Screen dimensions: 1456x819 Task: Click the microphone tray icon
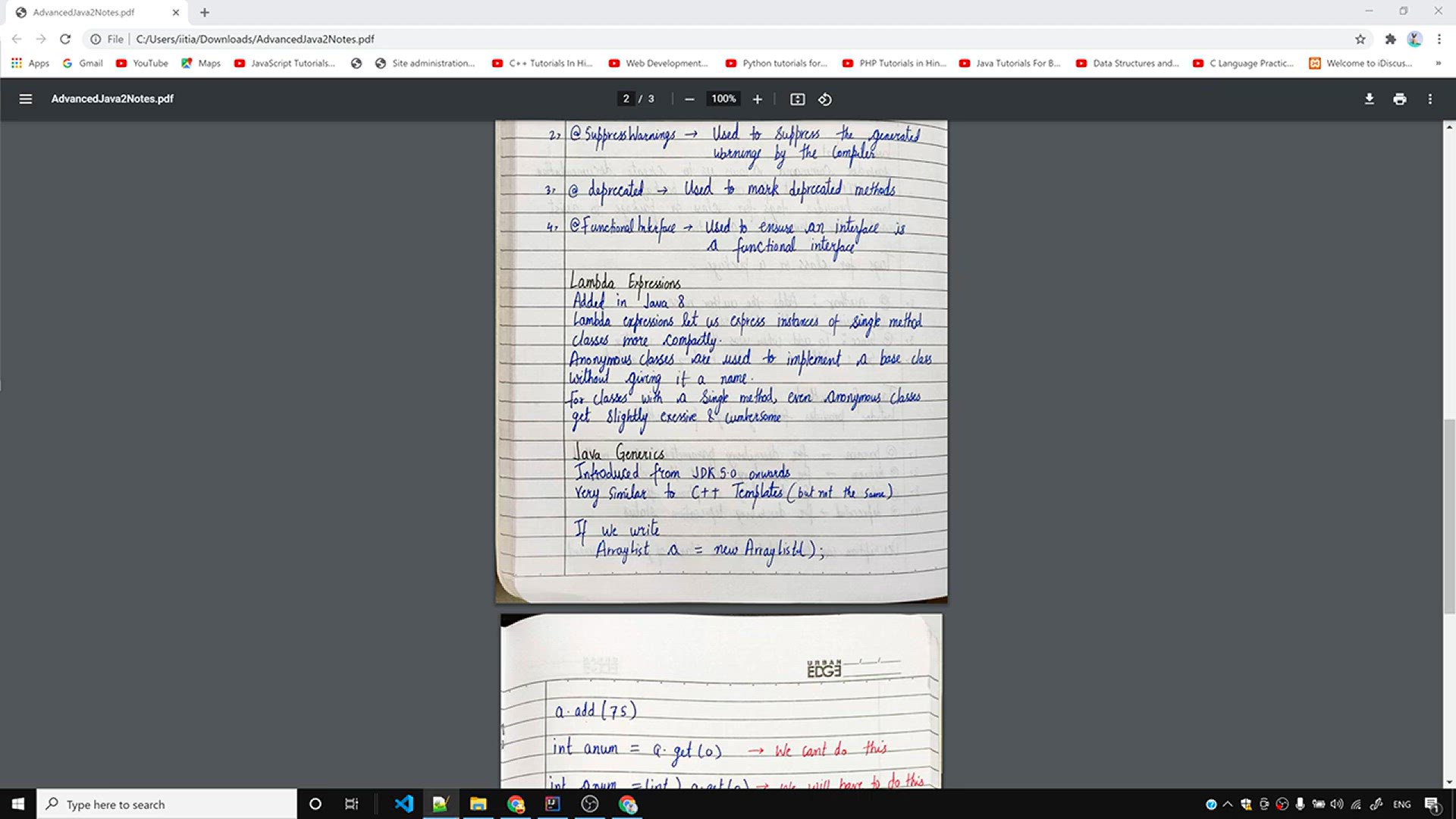1300,804
